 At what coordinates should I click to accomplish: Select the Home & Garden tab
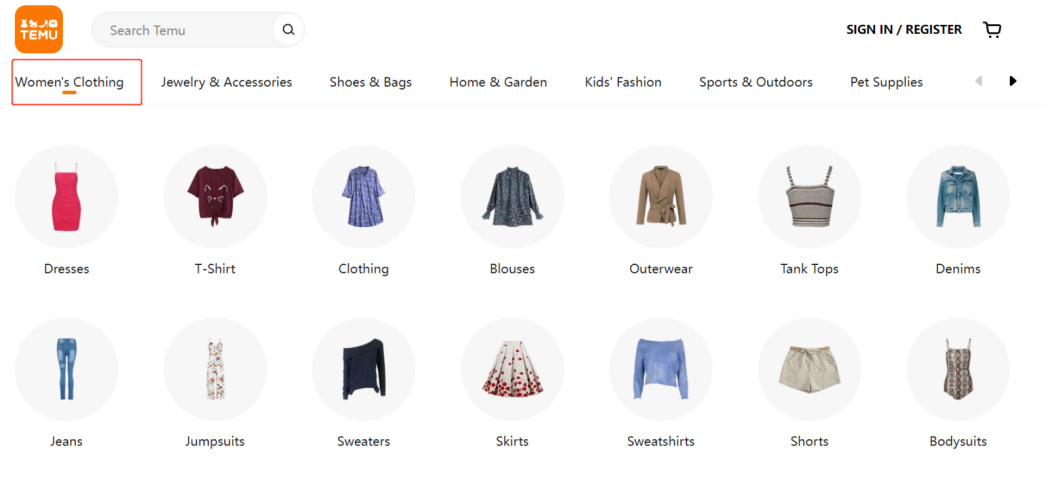click(498, 82)
